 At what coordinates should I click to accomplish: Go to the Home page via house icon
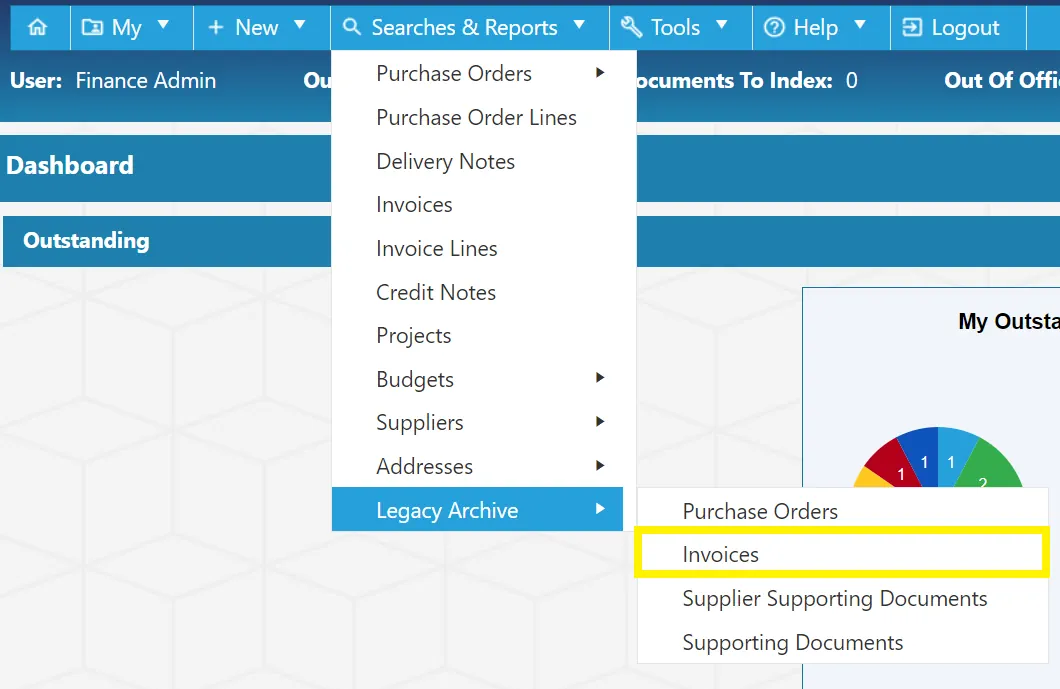pyautogui.click(x=38, y=27)
